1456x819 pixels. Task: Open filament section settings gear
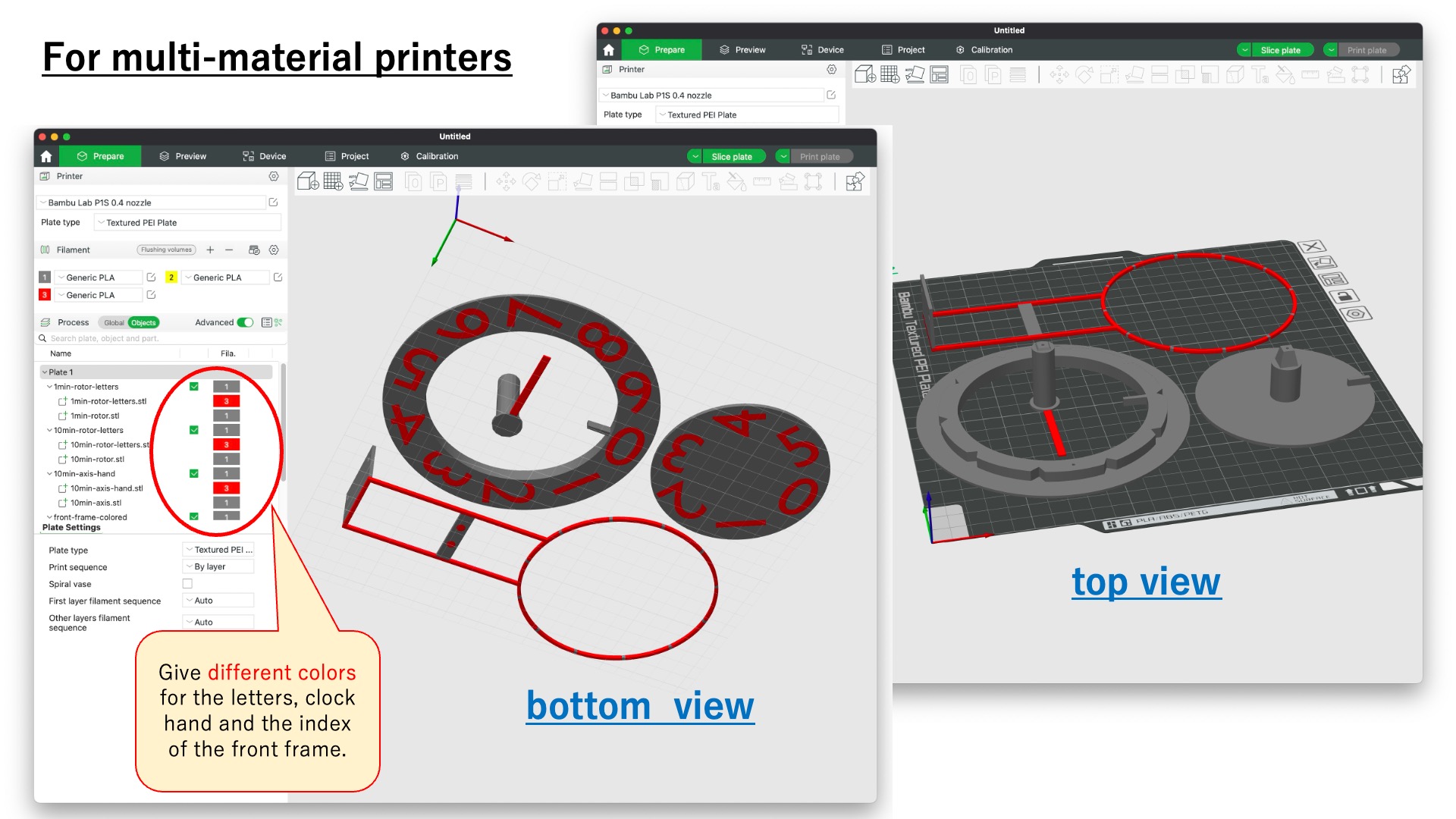tap(274, 250)
